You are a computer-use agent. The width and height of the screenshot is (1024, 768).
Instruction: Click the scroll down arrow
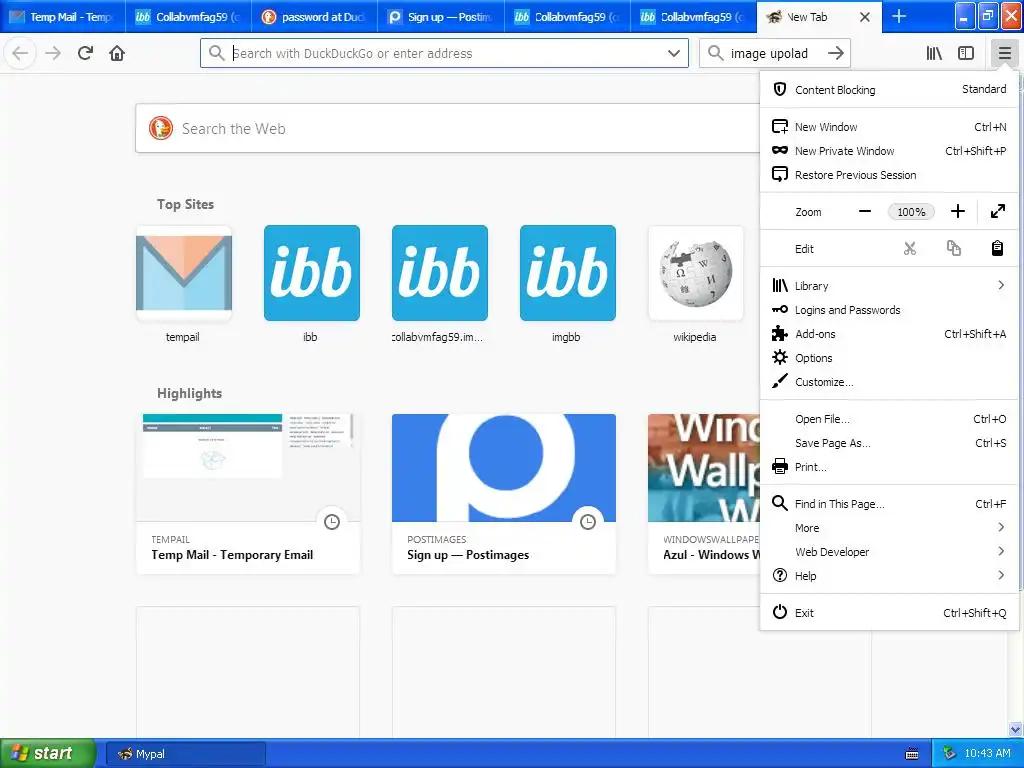(1016, 728)
